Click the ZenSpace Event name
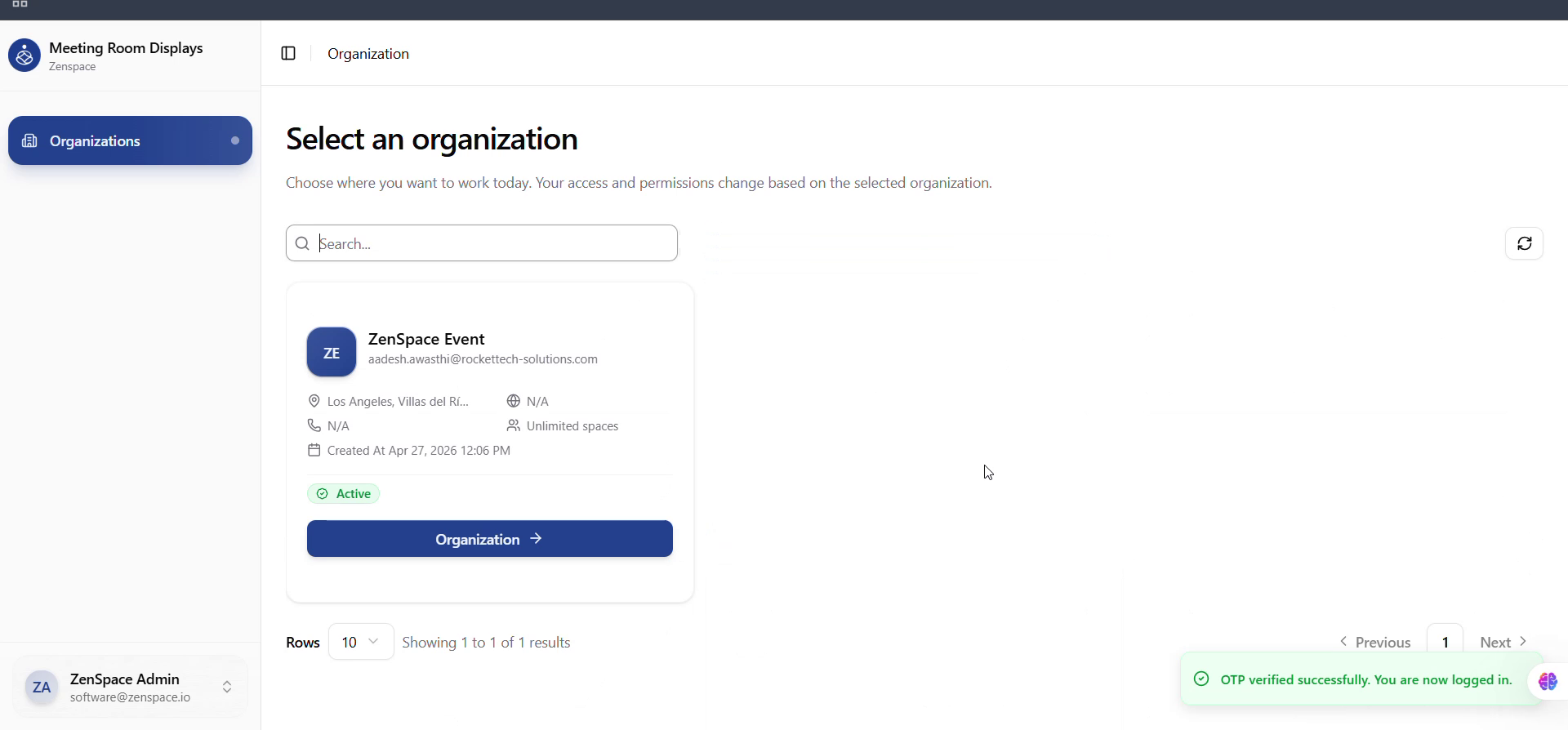The image size is (1568, 730). 426,339
